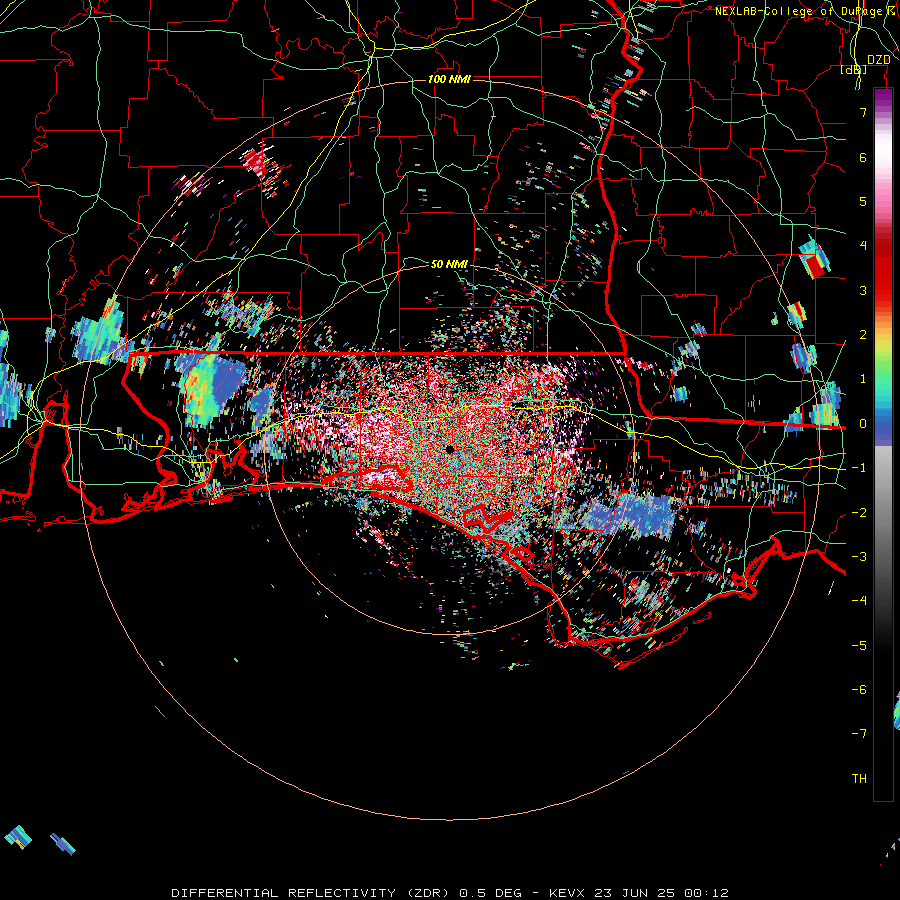Click the 6 dB tick label
Image resolution: width=900 pixels, height=900 pixels.
[x=863, y=157]
